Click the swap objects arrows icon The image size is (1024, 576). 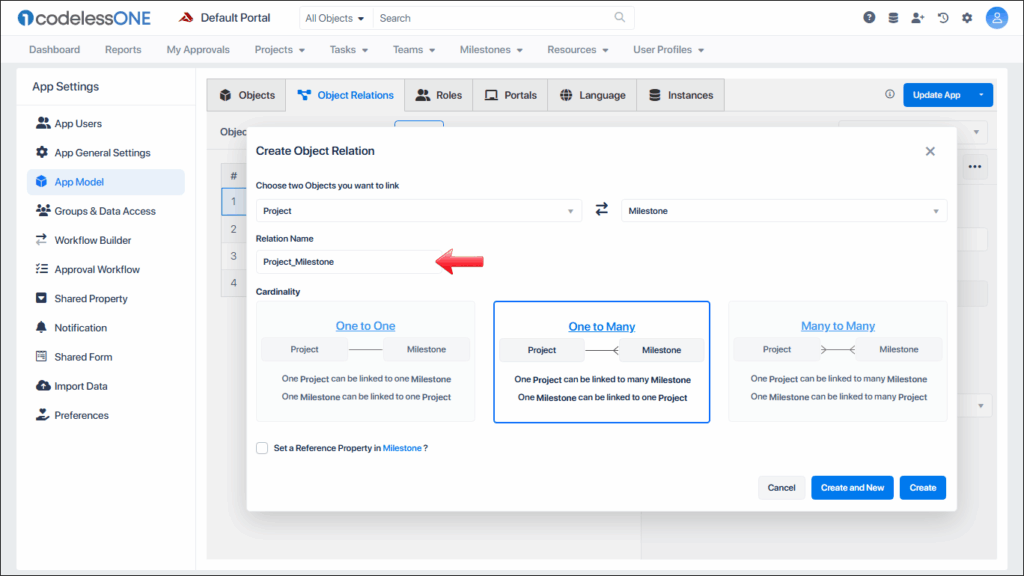pos(601,210)
